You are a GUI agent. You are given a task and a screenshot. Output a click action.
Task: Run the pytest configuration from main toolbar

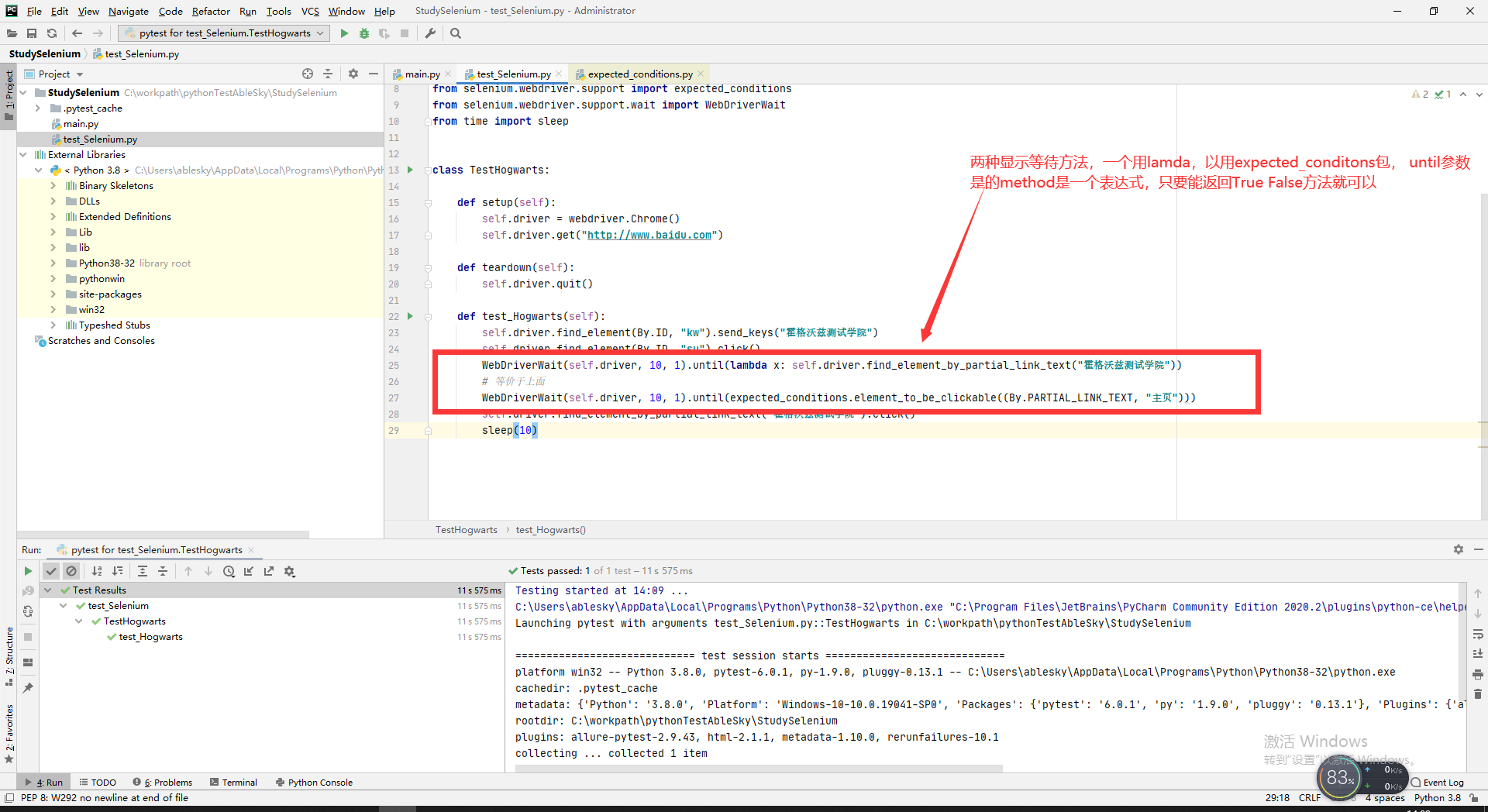(344, 33)
